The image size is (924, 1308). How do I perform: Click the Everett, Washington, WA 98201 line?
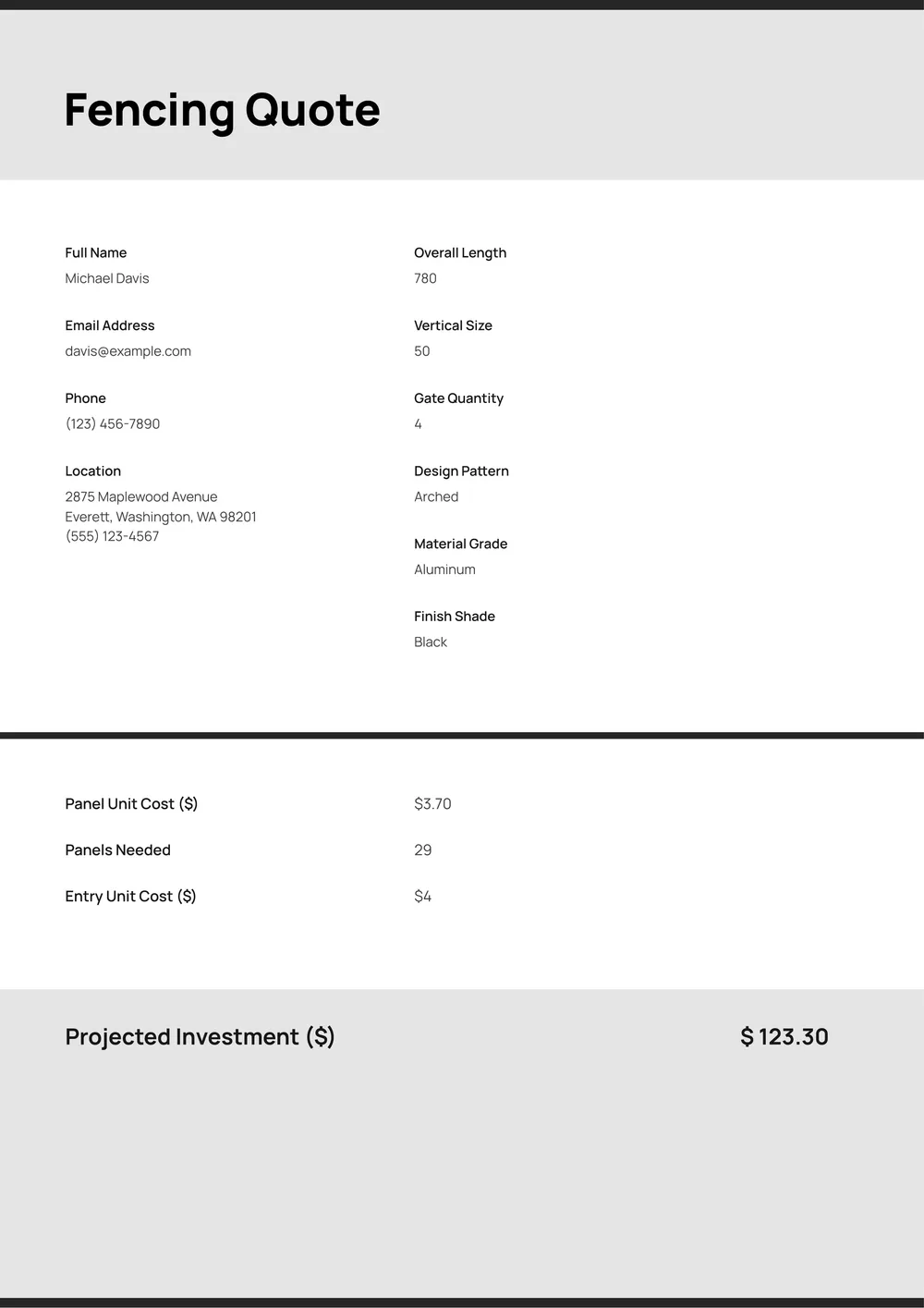coord(161,517)
